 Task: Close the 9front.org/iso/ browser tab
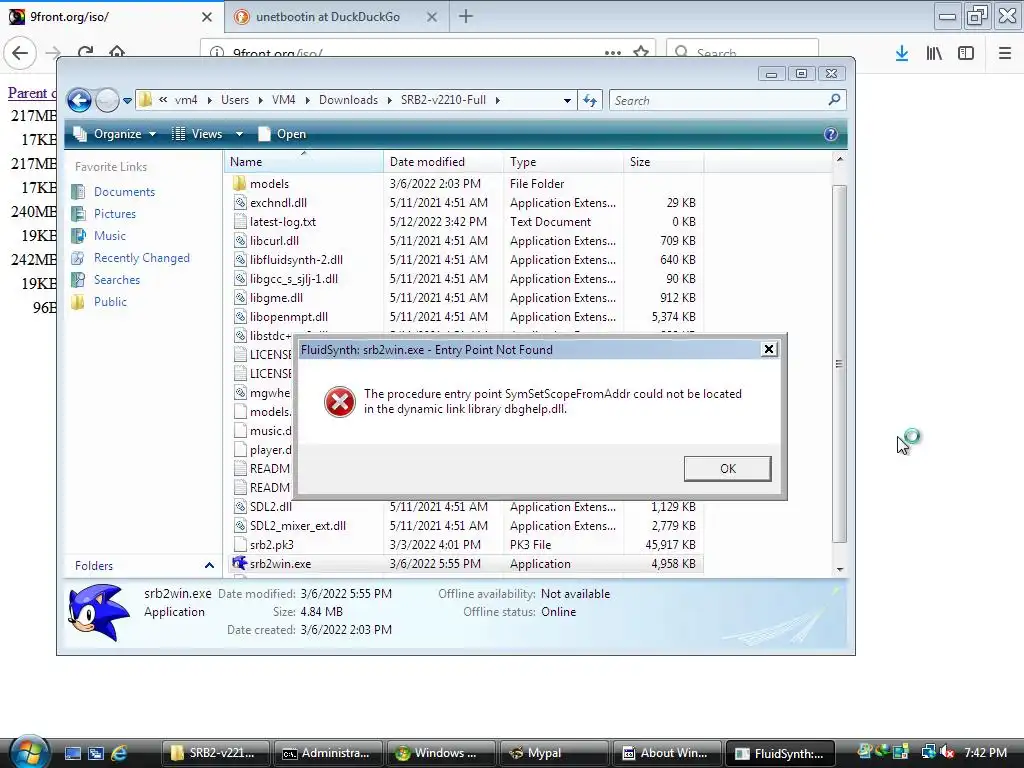206,17
